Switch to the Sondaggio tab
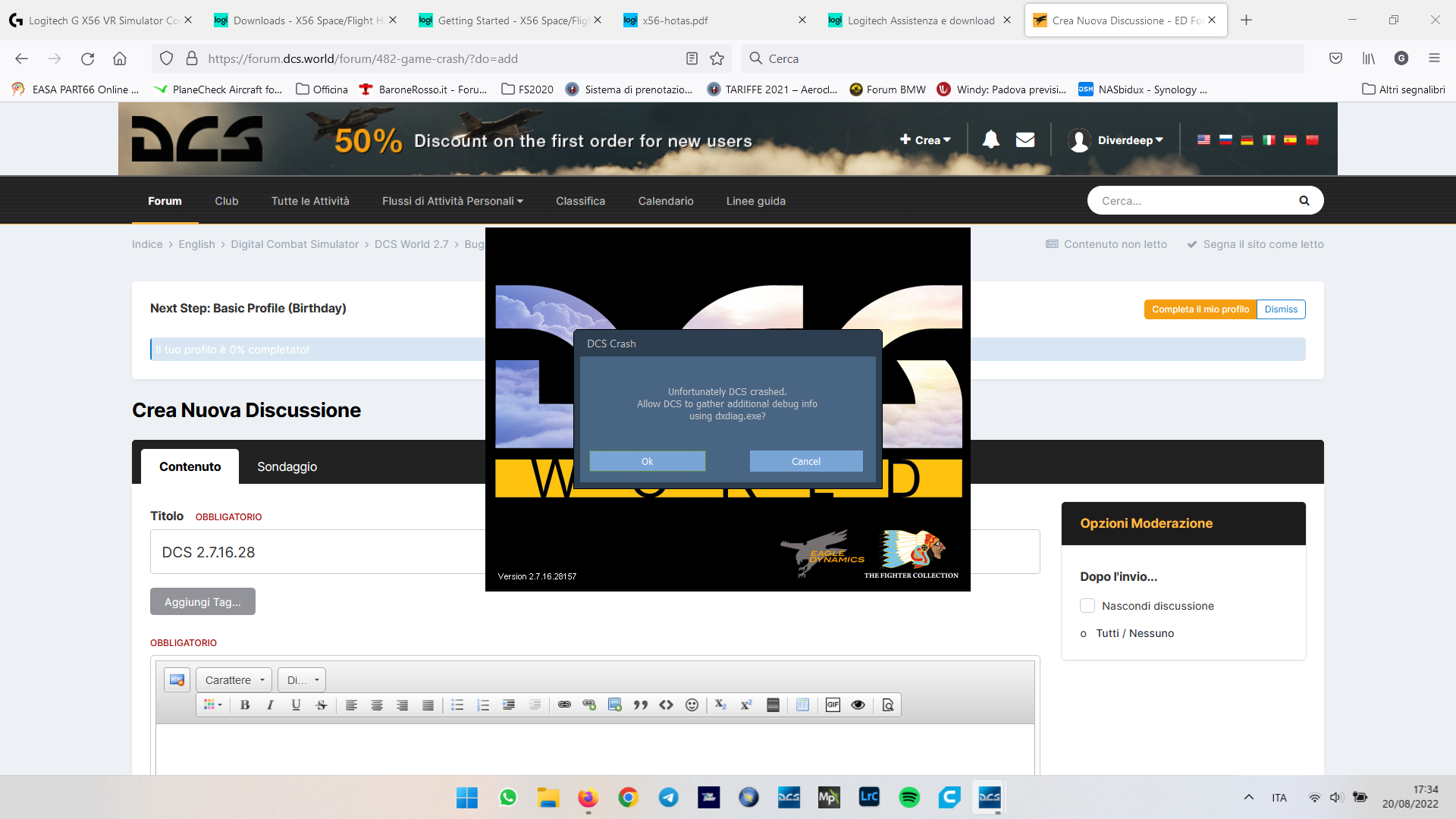The image size is (1456, 819). (287, 466)
